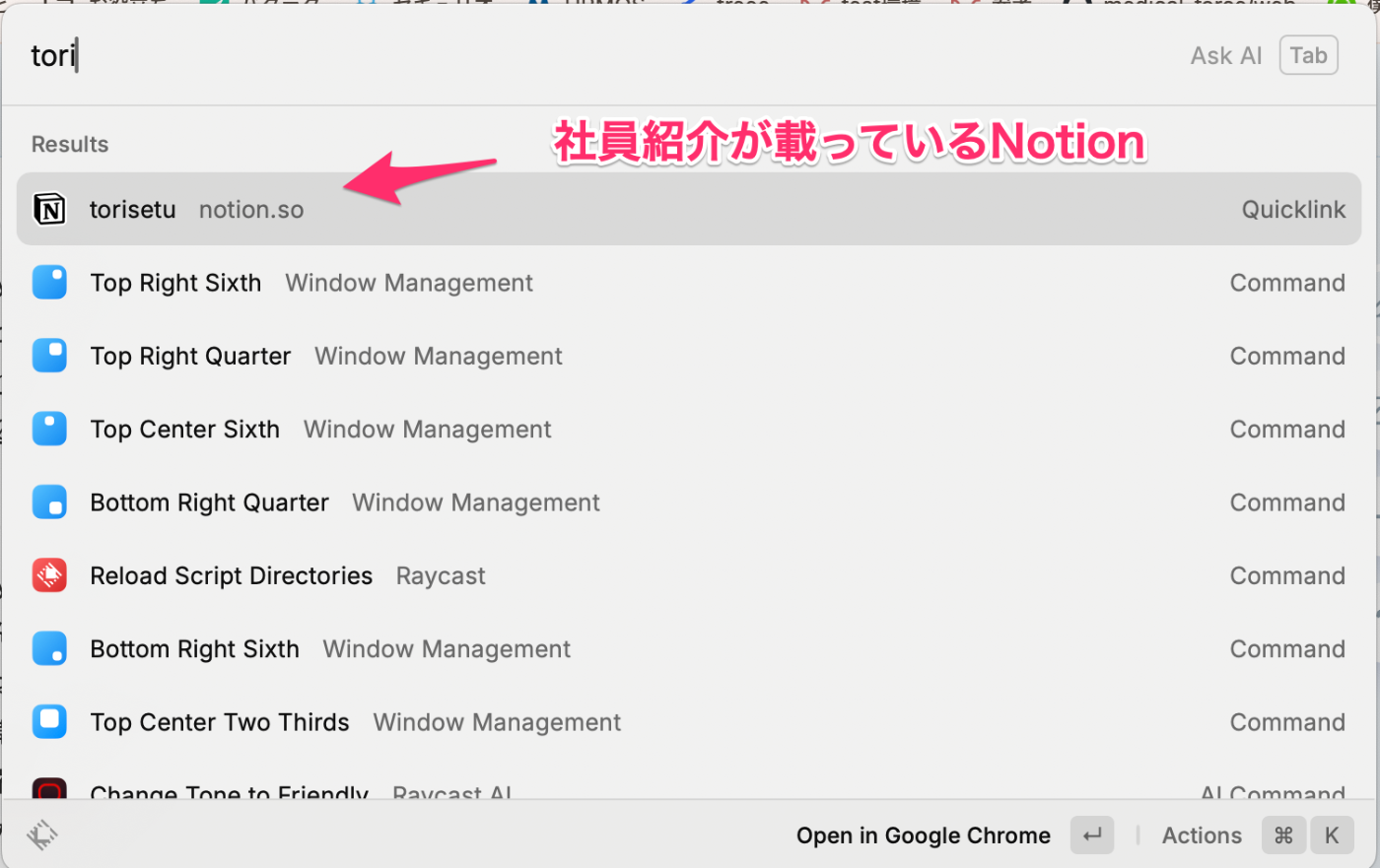Viewport: 1380px width, 868px height.
Task: Click the search field containing tori
Action: pos(591,55)
